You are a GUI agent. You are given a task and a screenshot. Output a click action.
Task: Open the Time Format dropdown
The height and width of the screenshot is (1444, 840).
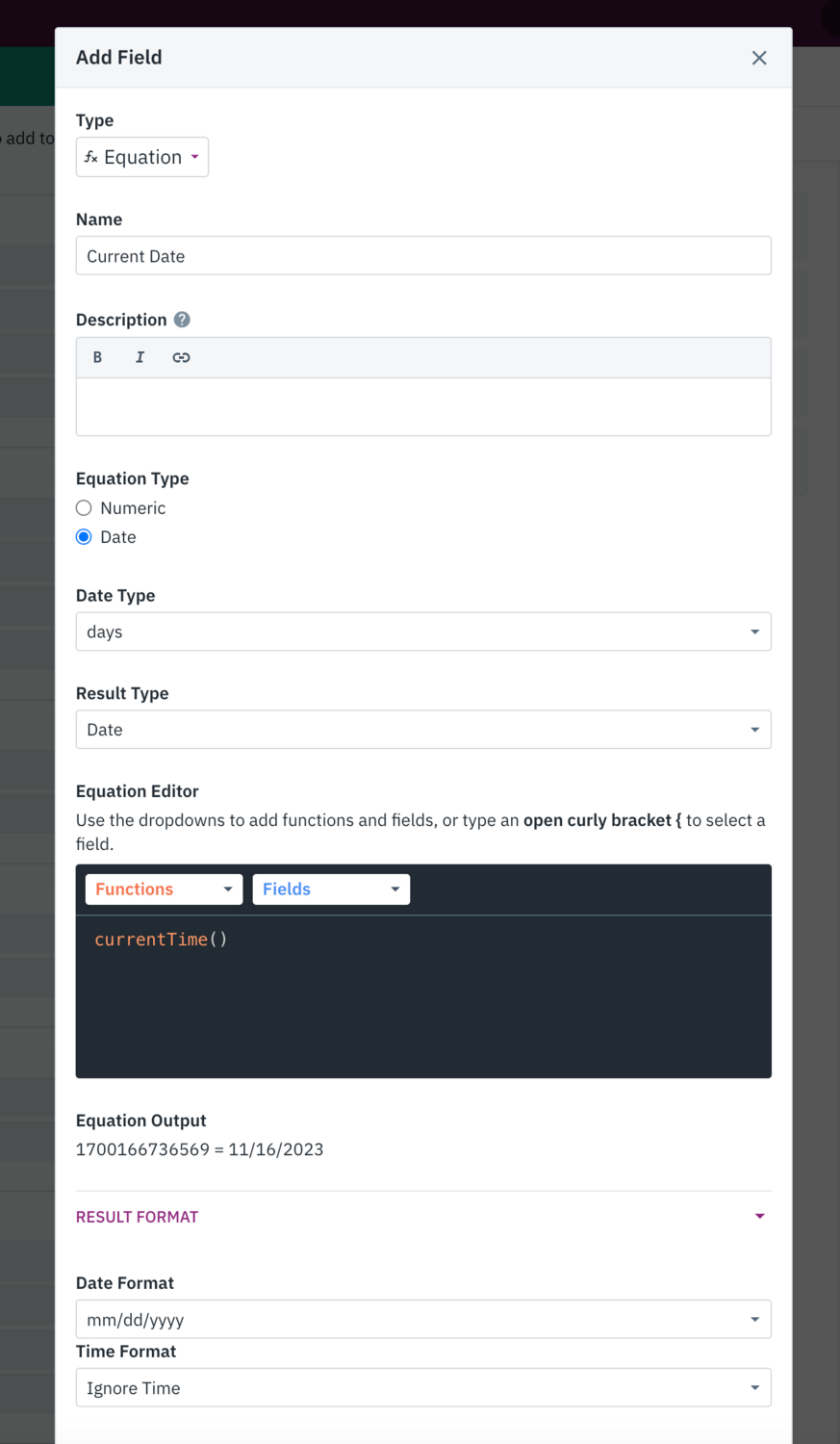click(x=423, y=1388)
